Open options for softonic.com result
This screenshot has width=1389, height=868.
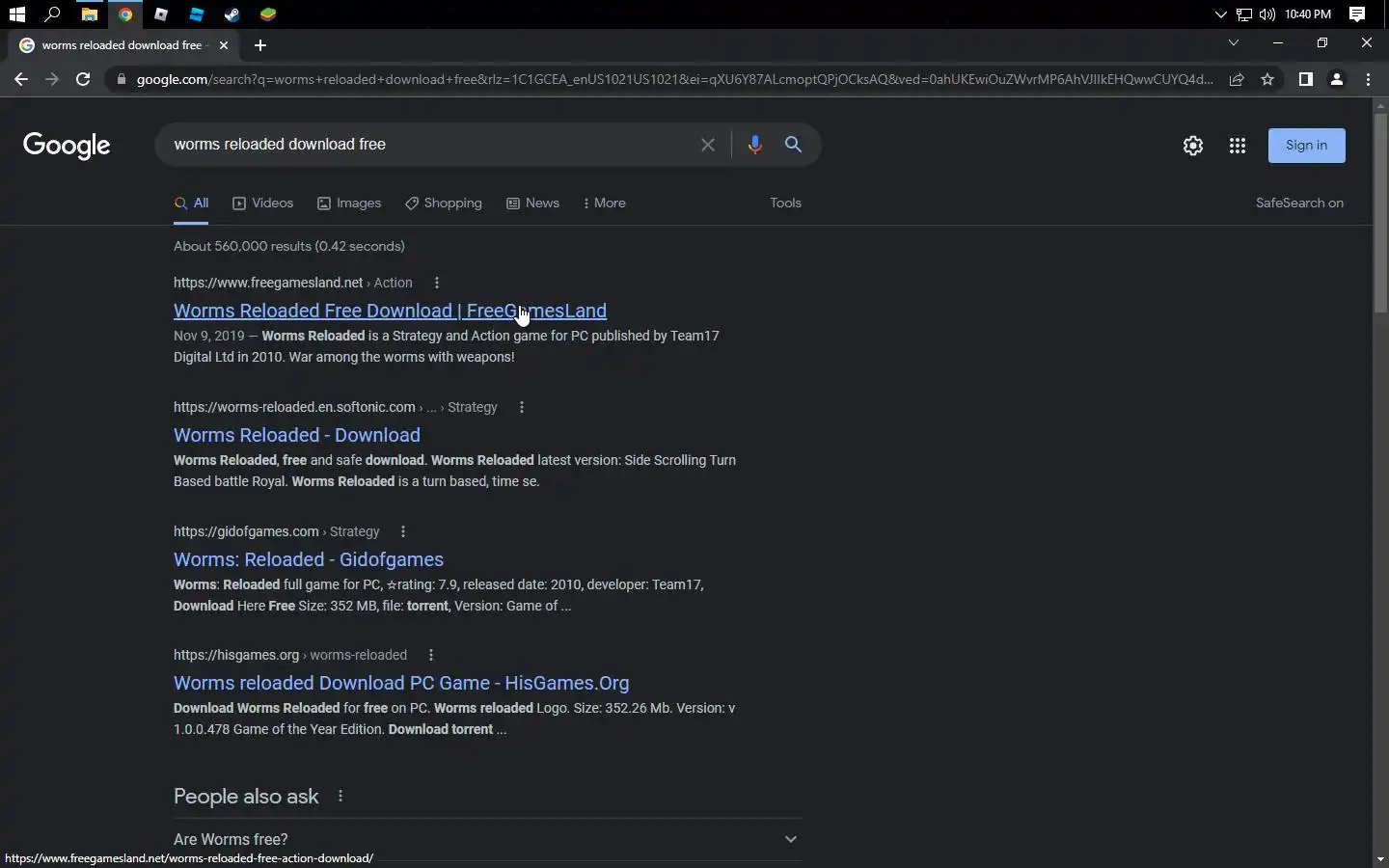pos(522,407)
